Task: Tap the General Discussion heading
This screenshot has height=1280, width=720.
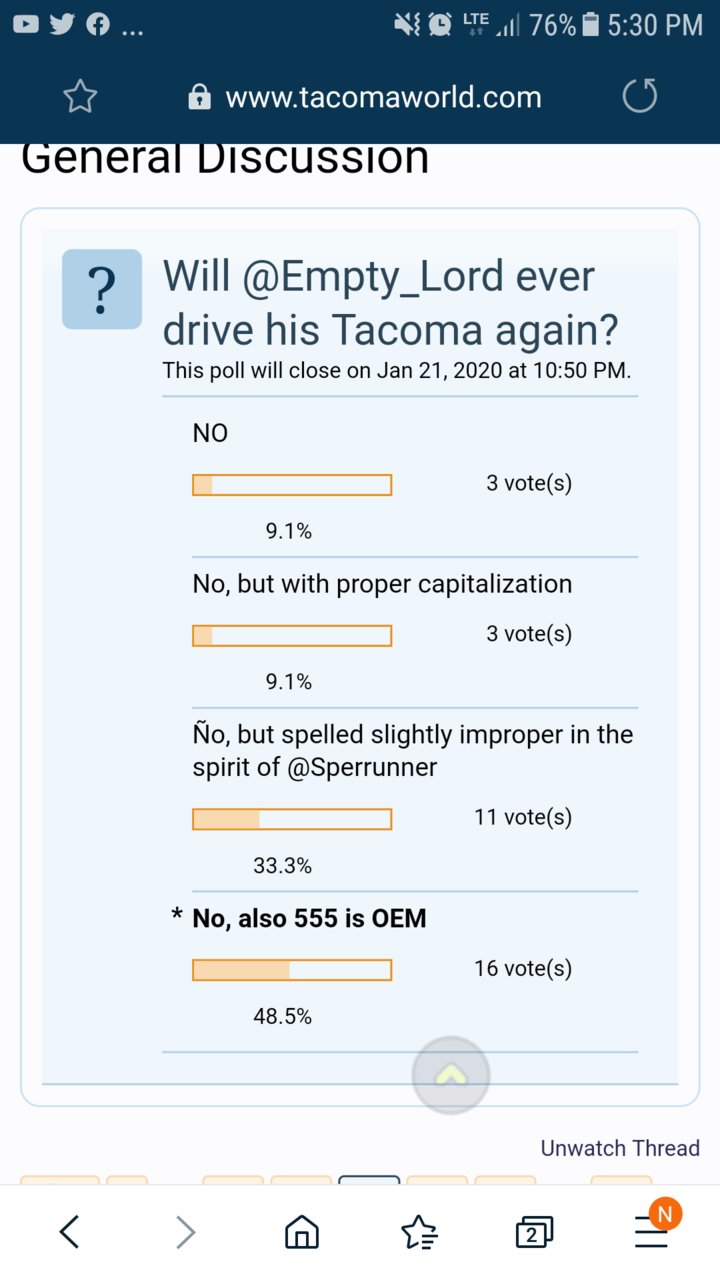Action: point(225,159)
